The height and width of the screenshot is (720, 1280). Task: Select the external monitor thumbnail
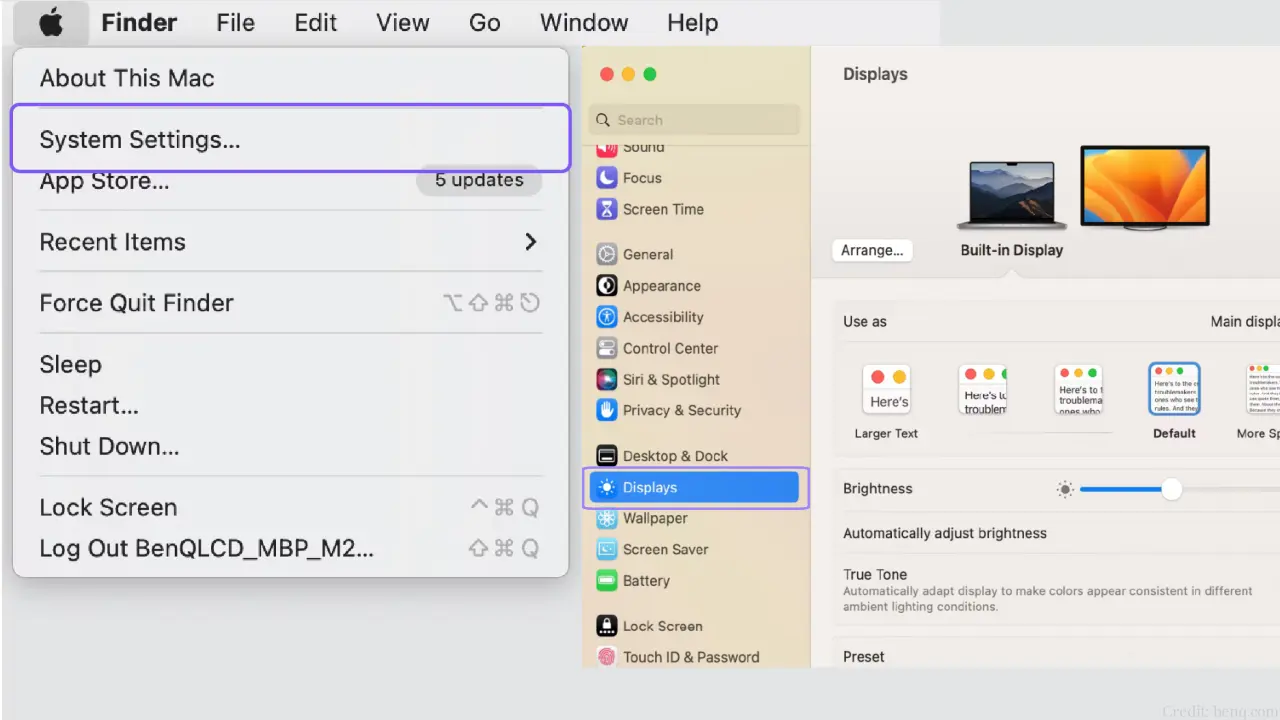[1145, 188]
